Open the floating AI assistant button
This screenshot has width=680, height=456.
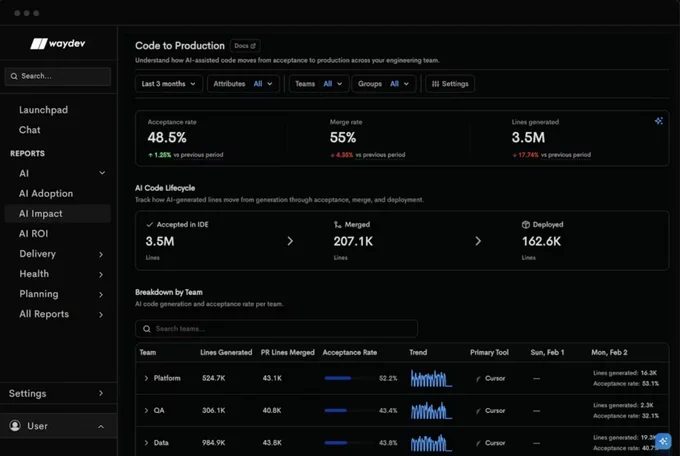(x=663, y=441)
